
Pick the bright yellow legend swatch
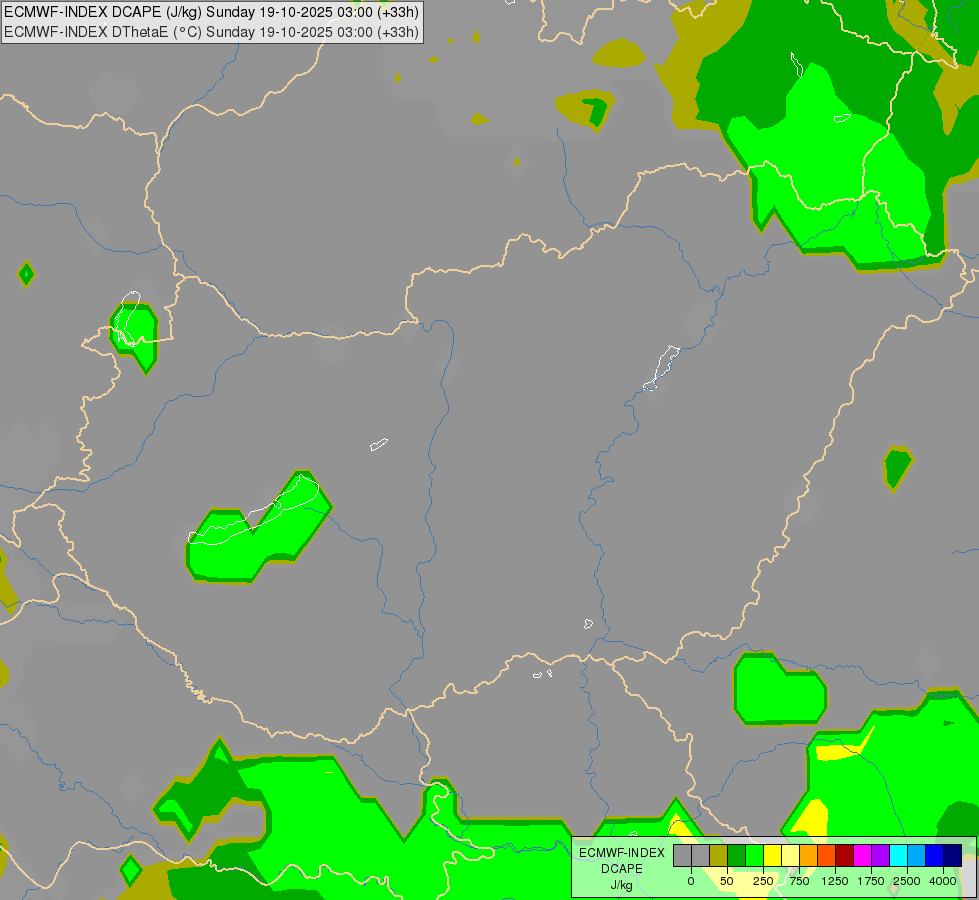pos(772,855)
